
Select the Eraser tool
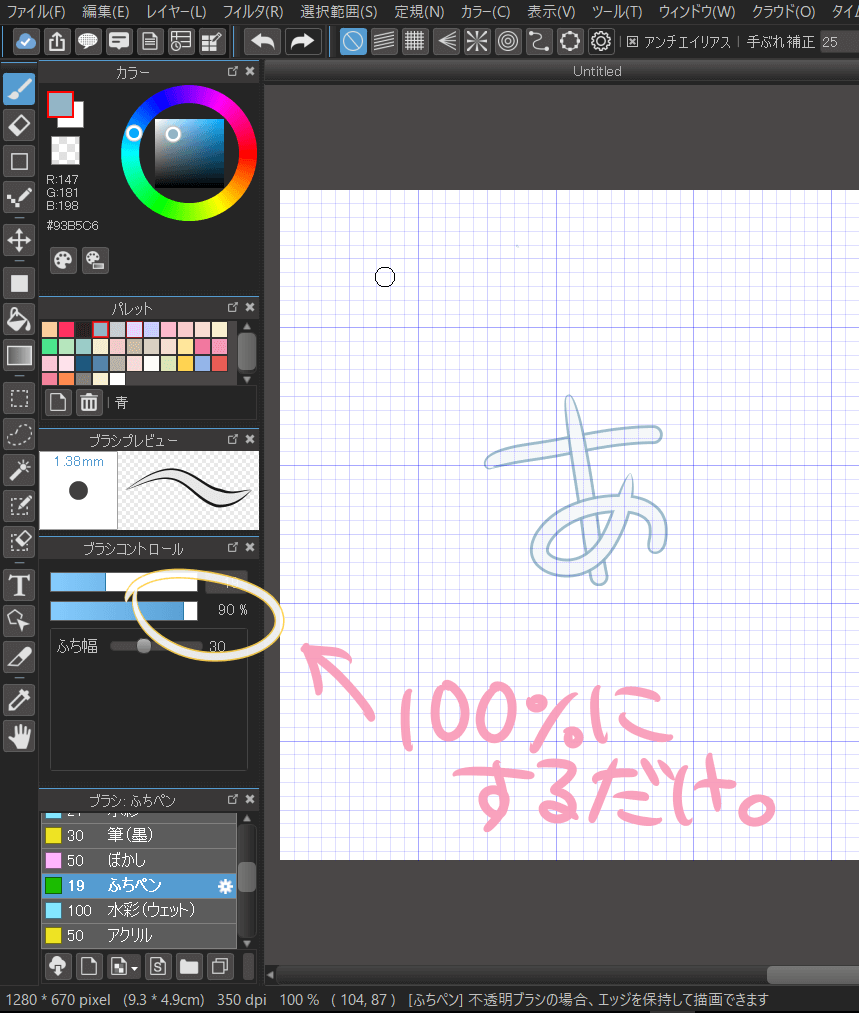point(19,125)
